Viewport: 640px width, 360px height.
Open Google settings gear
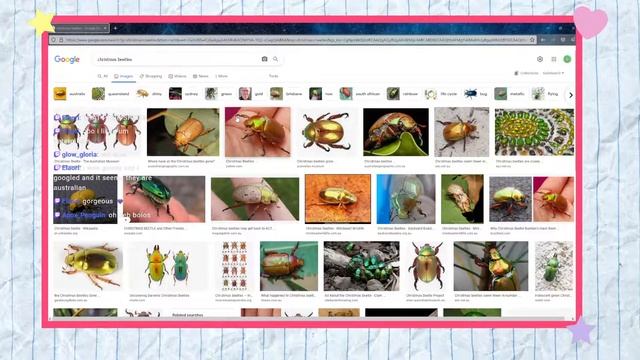click(x=540, y=59)
